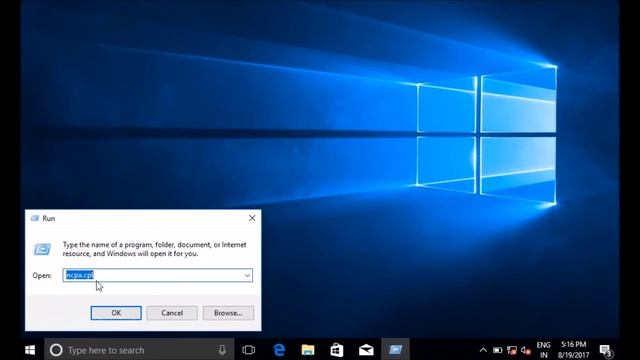Image resolution: width=640 pixels, height=360 pixels.
Task: Switch the ENG IN input language
Action: (x=543, y=350)
